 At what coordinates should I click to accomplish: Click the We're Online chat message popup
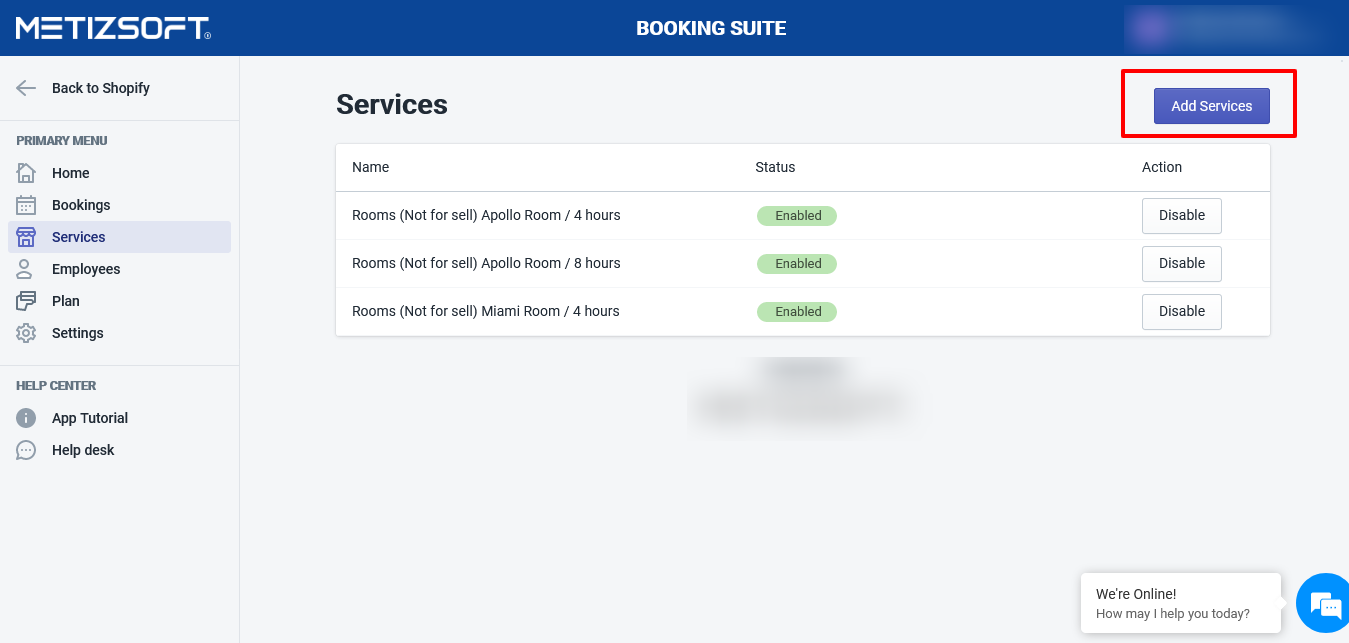pyautogui.click(x=1180, y=603)
